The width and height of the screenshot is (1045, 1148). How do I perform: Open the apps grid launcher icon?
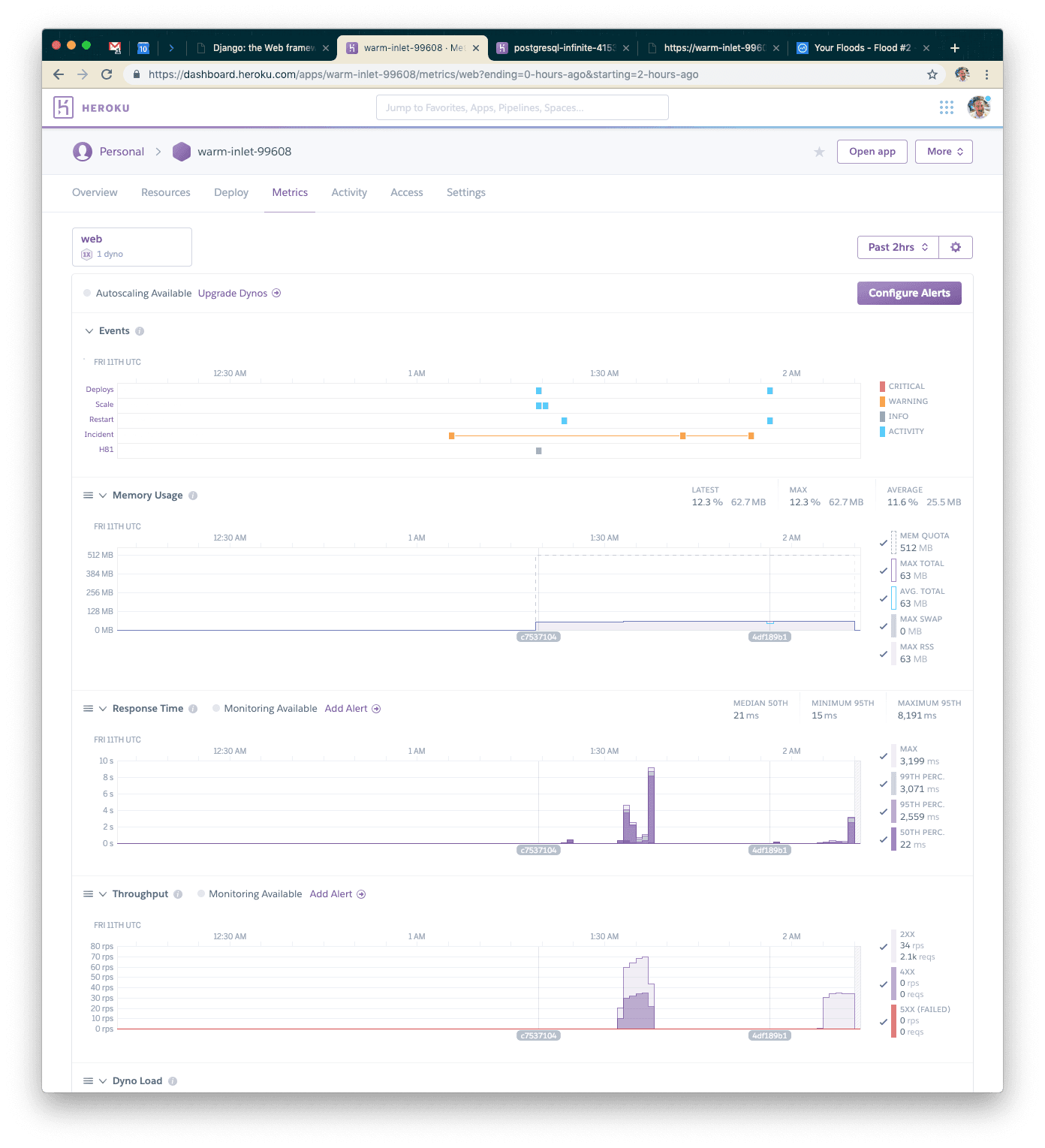[946, 107]
